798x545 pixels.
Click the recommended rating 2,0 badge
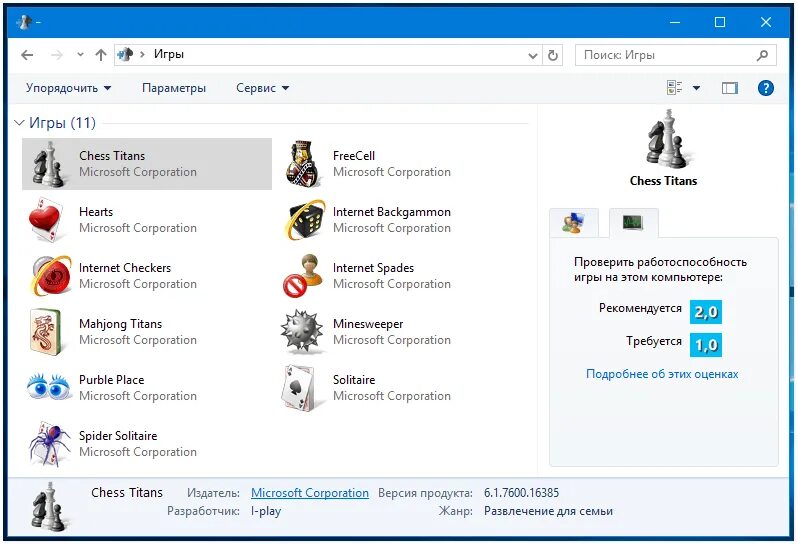click(x=706, y=311)
